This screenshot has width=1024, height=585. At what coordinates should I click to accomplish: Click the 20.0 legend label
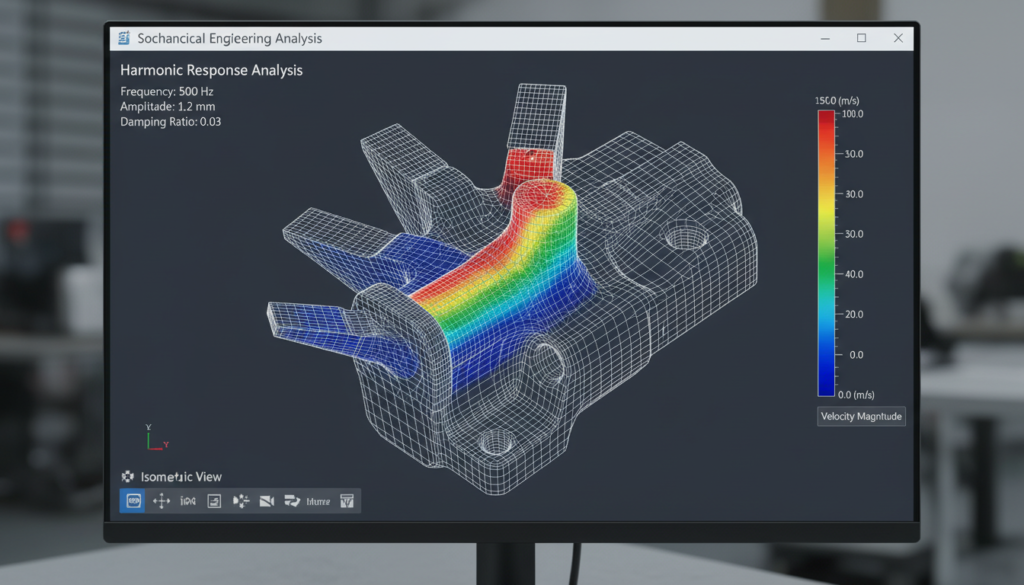pos(854,314)
